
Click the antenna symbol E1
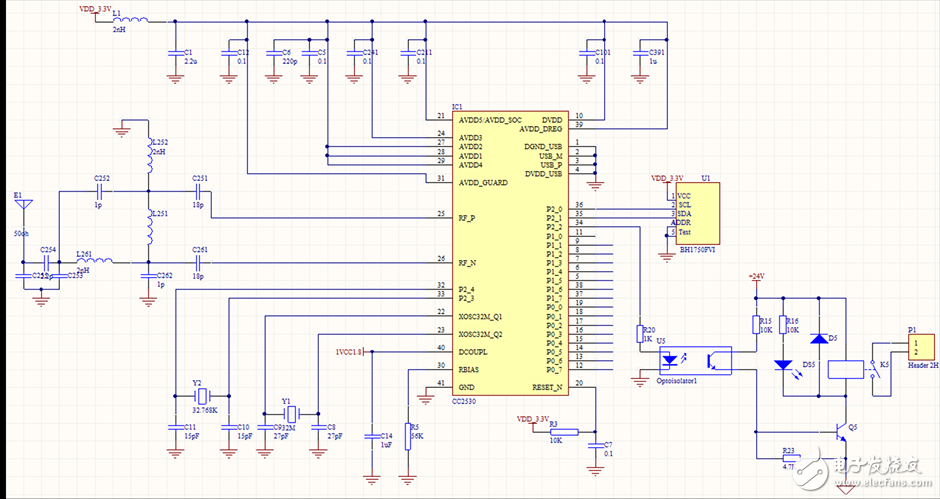click(24, 206)
